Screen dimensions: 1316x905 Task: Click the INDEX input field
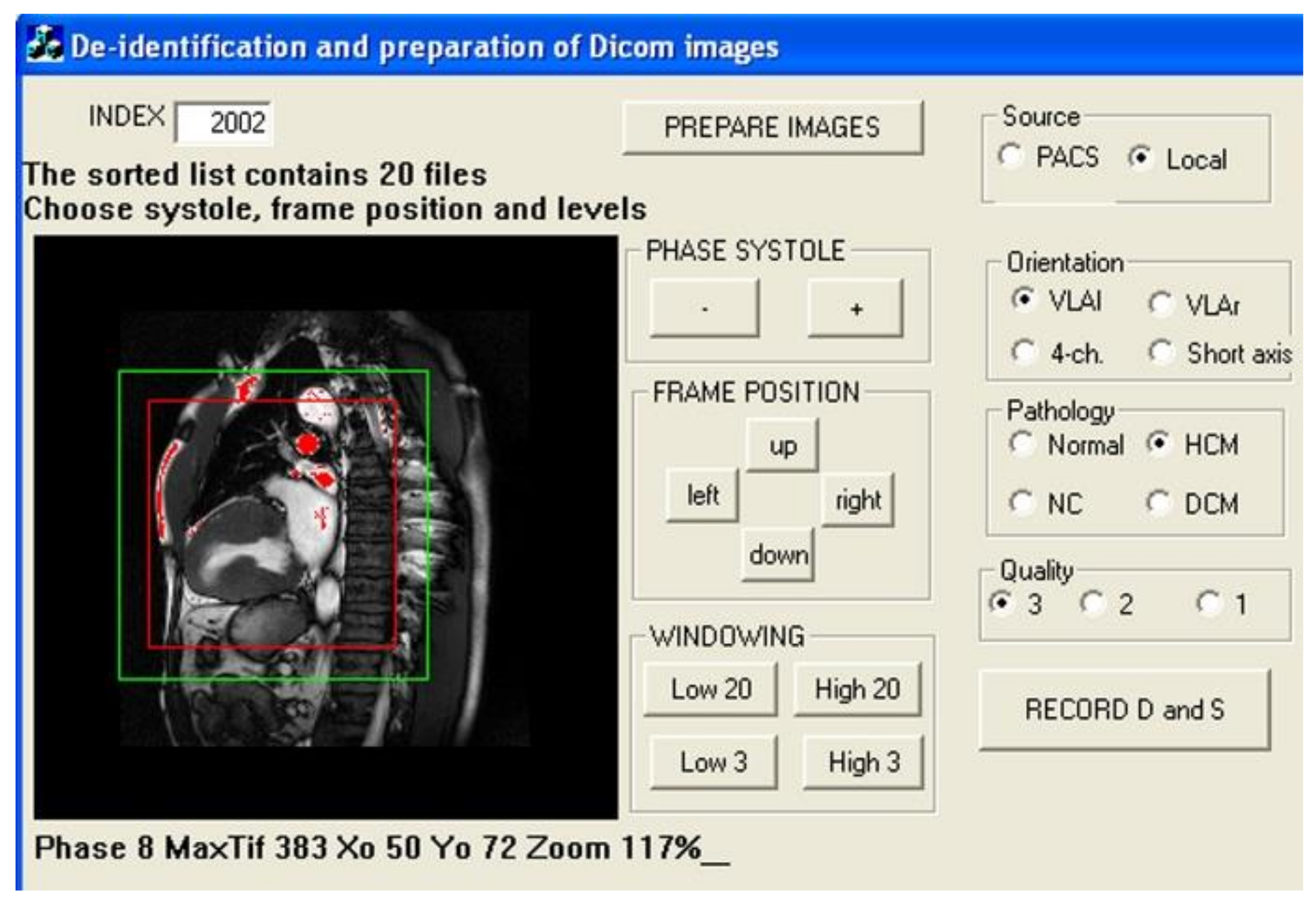click(x=223, y=123)
